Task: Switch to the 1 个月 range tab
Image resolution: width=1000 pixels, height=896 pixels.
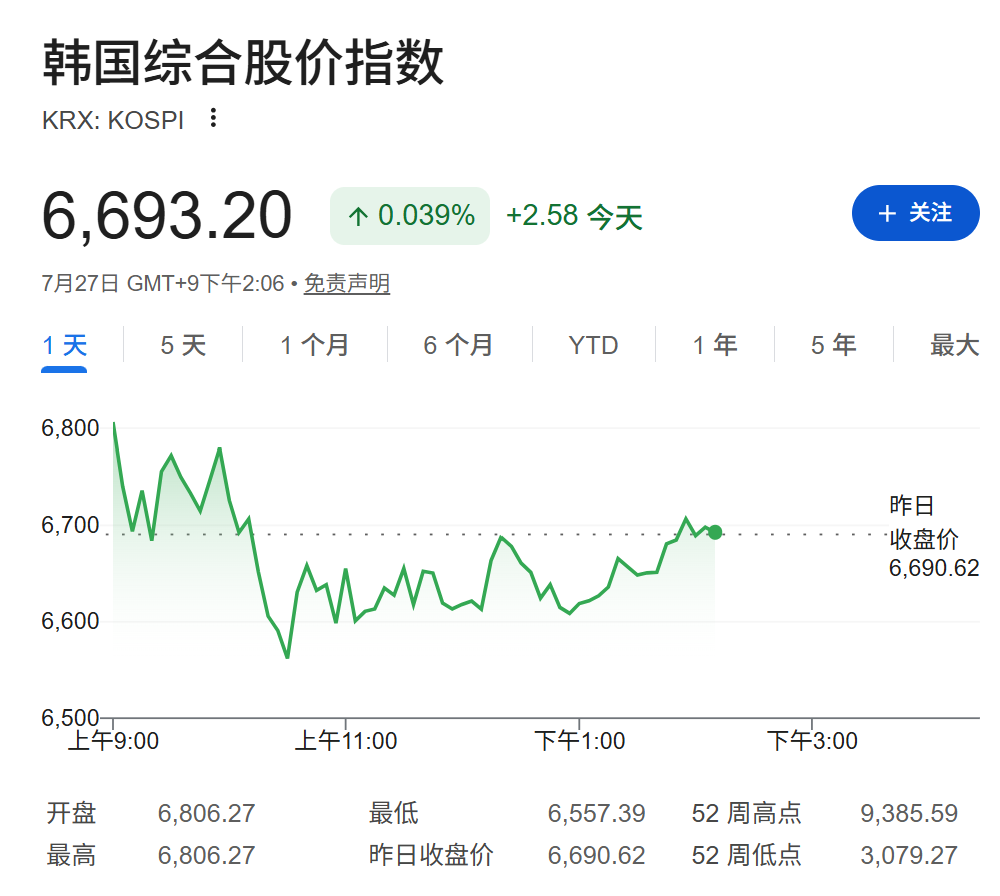Action: pos(314,346)
